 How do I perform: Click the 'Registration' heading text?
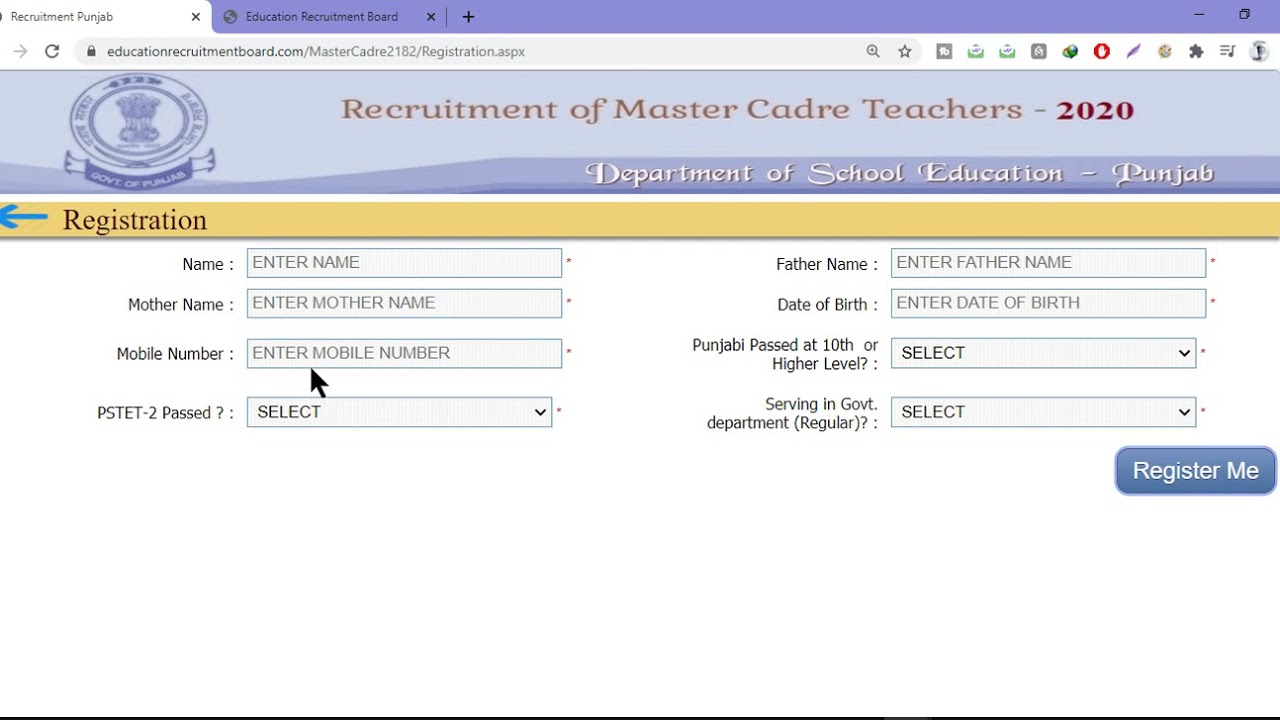tap(135, 220)
